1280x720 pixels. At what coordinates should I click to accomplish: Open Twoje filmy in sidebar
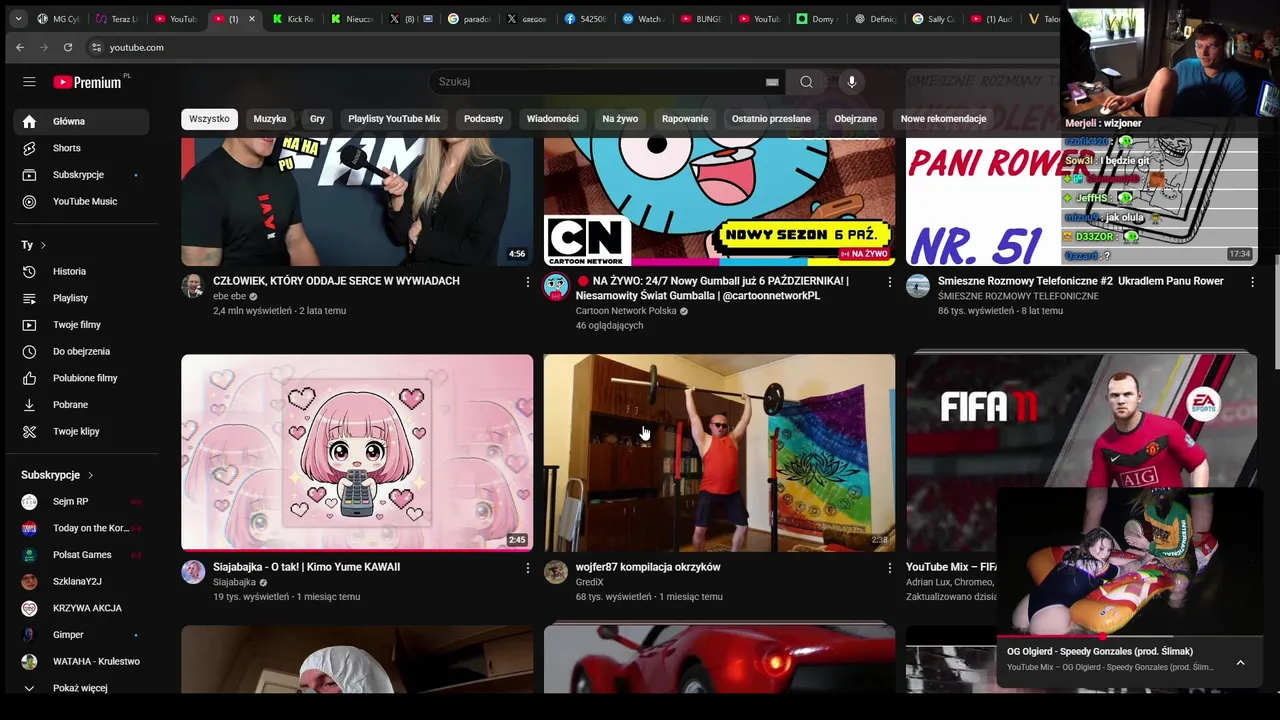coord(81,325)
